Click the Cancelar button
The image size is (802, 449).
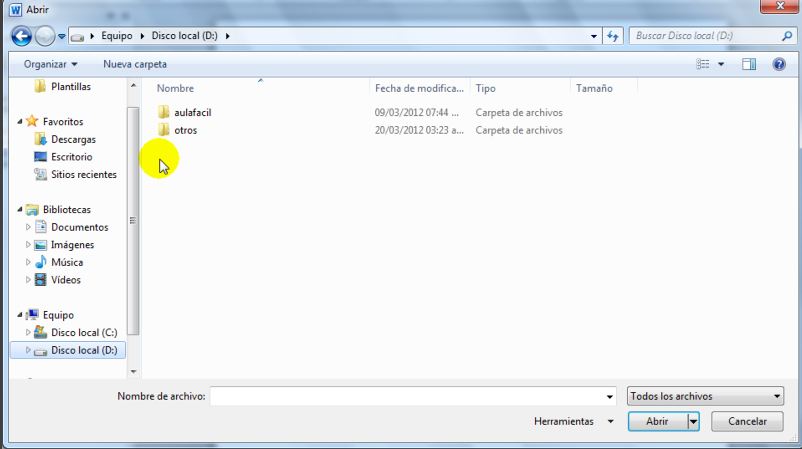tap(747, 421)
